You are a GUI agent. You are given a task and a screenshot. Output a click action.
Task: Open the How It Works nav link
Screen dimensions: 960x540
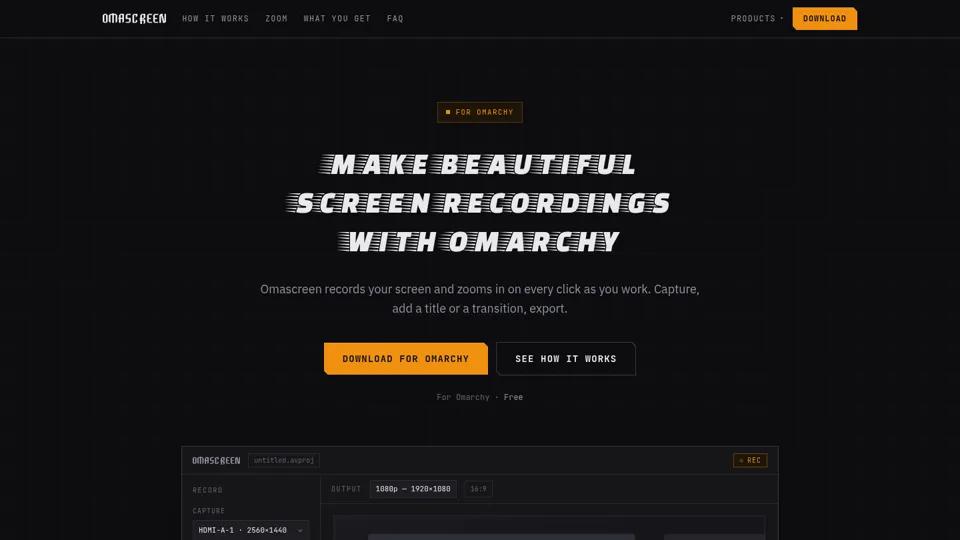point(216,19)
